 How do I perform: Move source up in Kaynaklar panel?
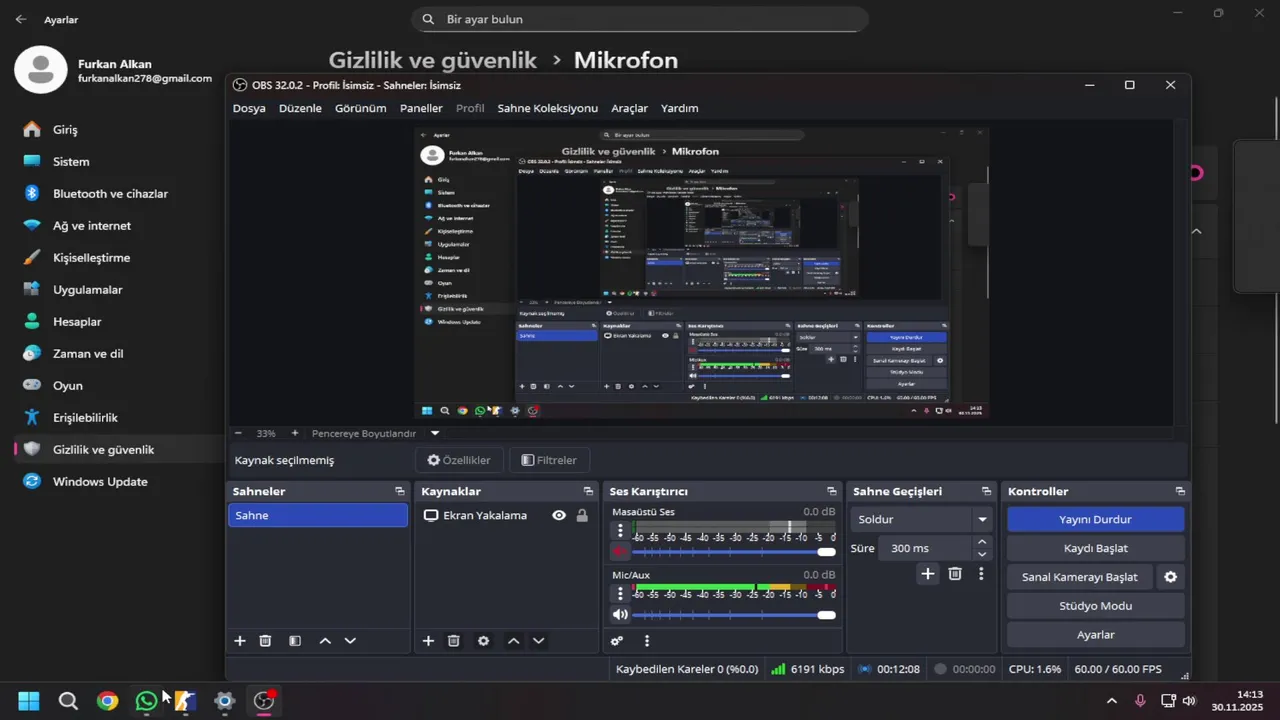[x=513, y=641]
